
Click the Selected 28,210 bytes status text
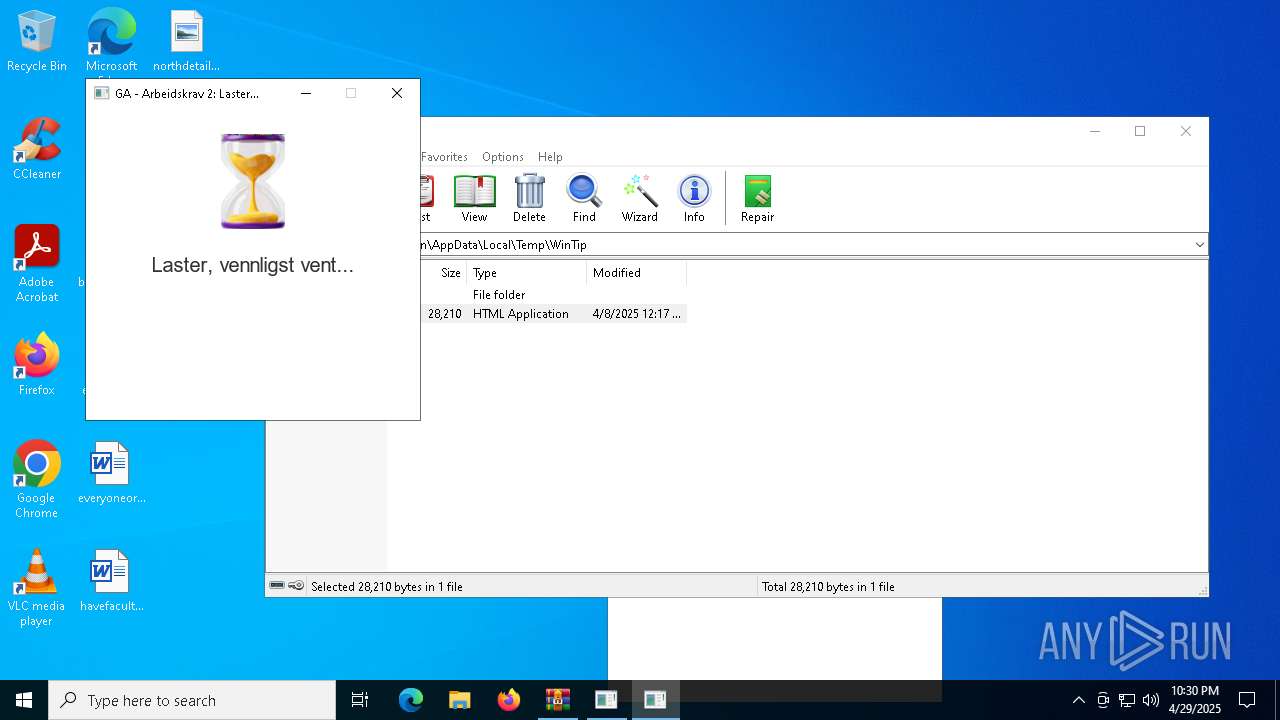(x=387, y=587)
